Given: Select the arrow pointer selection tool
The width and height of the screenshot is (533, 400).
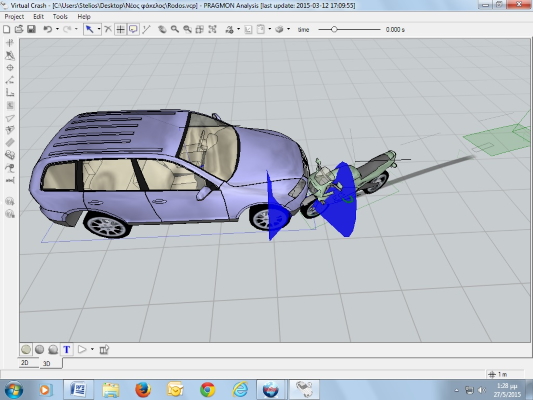Looking at the screenshot, I should coord(89,30).
